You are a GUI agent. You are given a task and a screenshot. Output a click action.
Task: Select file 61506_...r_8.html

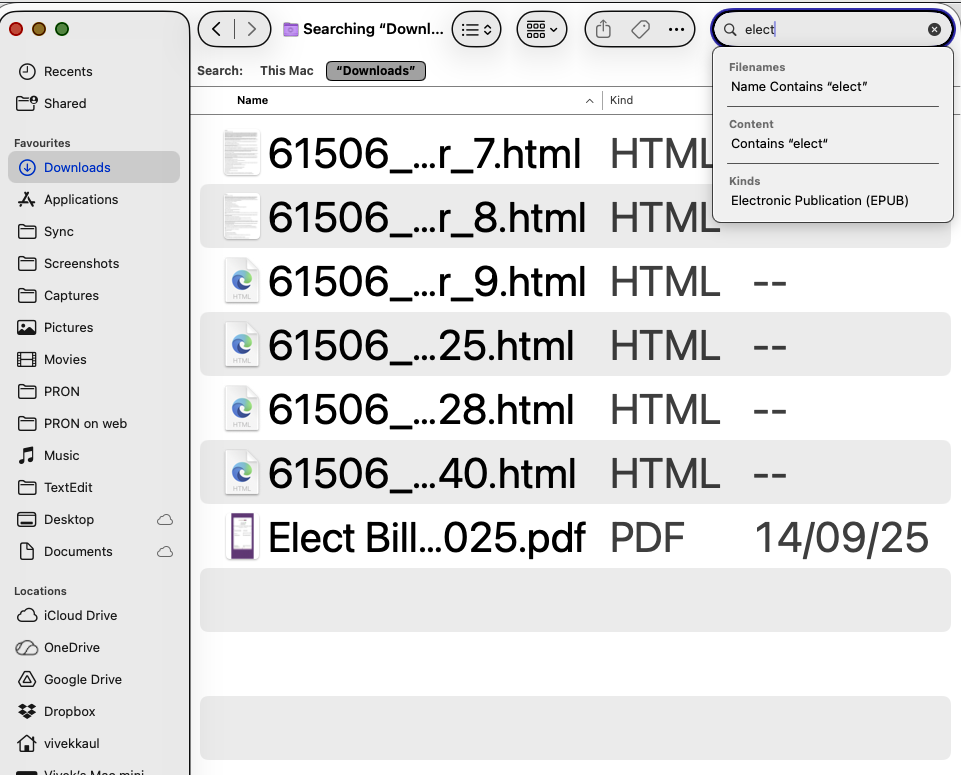click(x=427, y=217)
